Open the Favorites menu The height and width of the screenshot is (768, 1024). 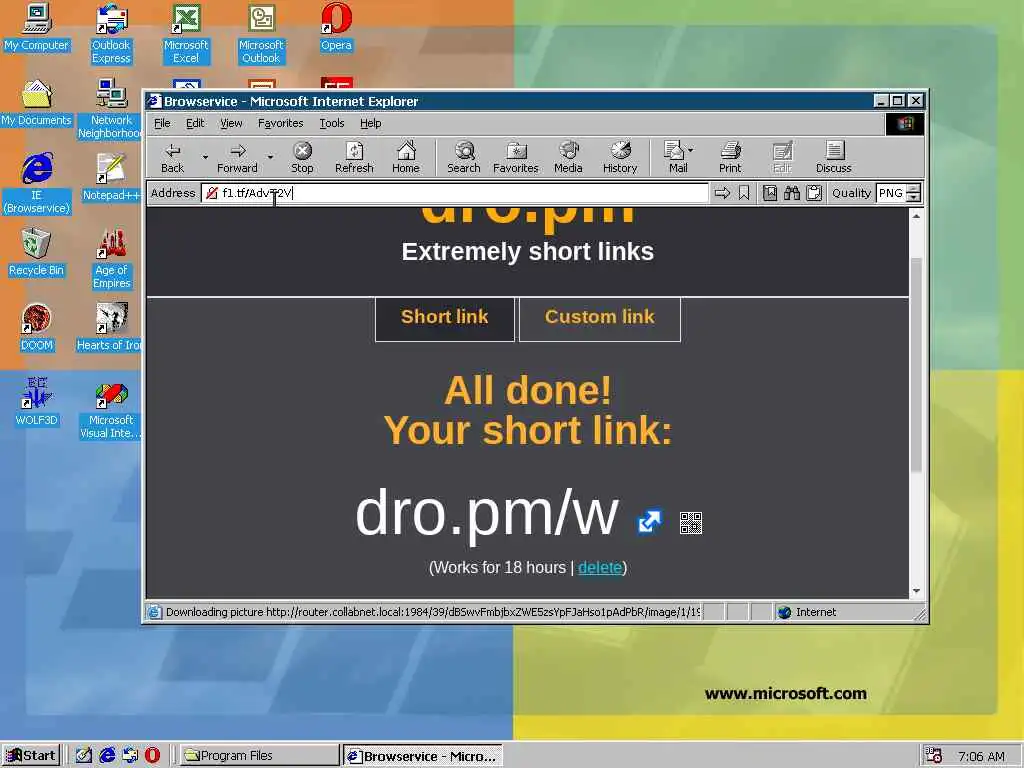point(280,123)
